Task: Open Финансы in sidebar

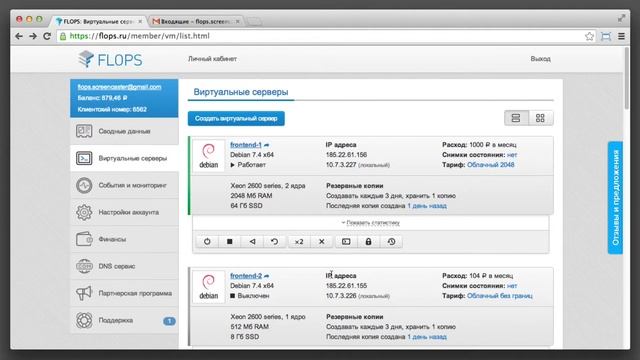Action: coord(124,239)
